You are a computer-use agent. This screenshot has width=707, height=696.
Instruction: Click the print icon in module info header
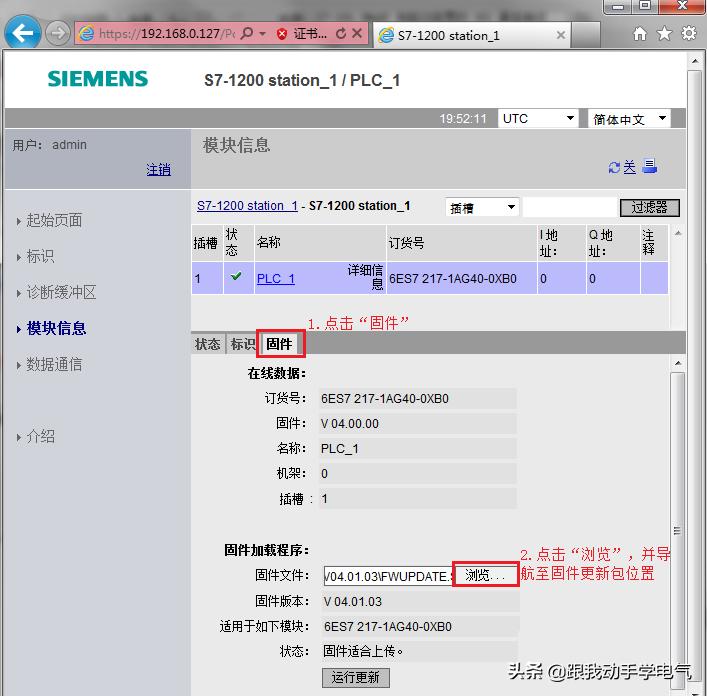tap(649, 167)
